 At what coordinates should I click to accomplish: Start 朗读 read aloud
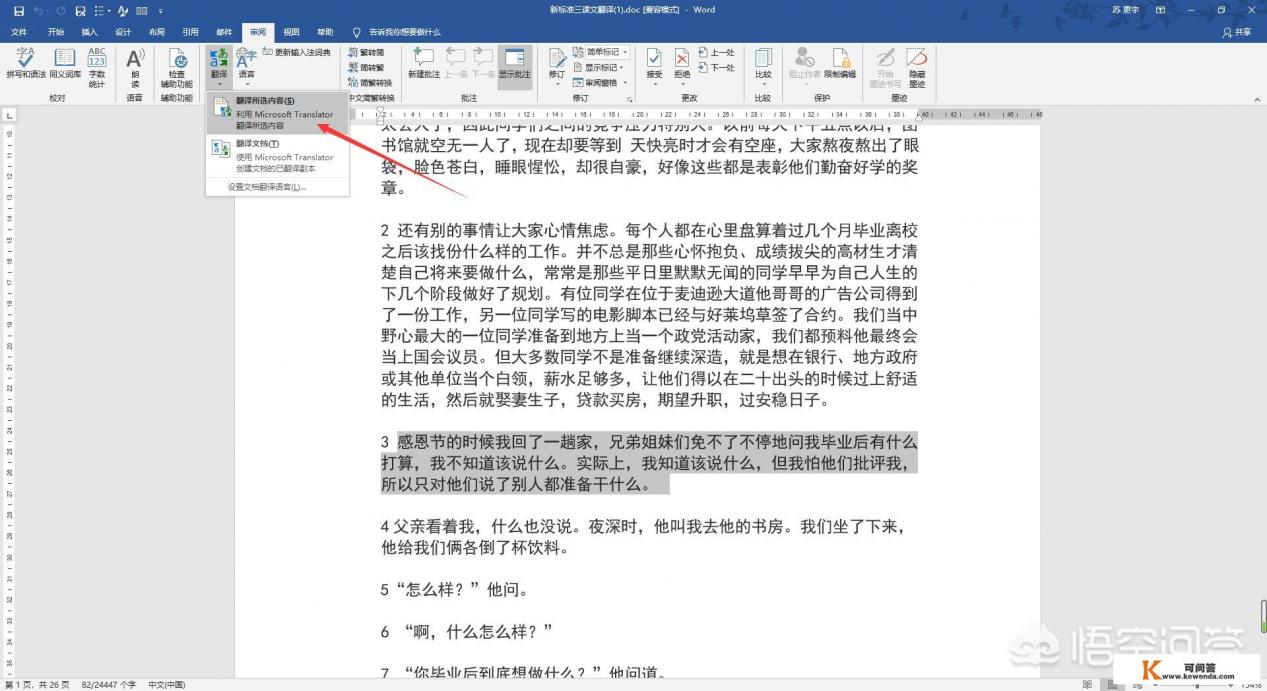tap(135, 67)
